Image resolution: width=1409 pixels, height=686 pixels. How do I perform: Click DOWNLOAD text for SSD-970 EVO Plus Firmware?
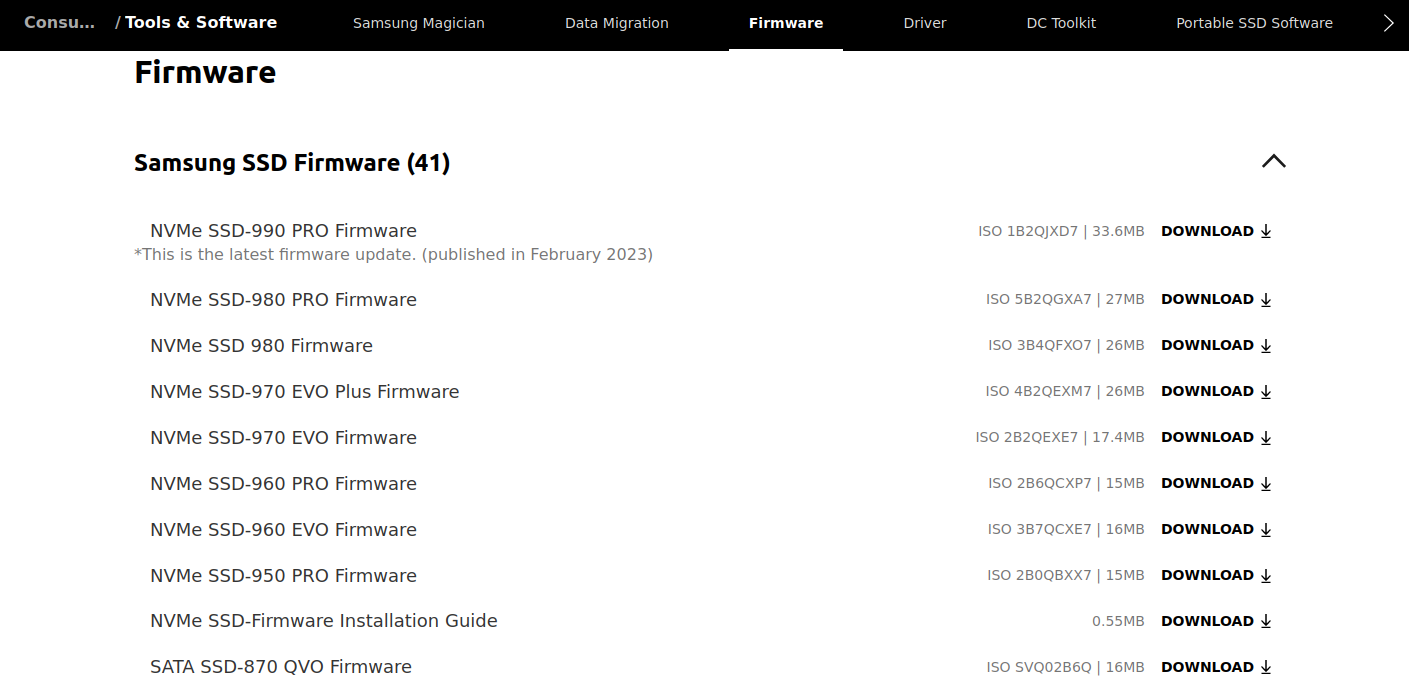1207,391
